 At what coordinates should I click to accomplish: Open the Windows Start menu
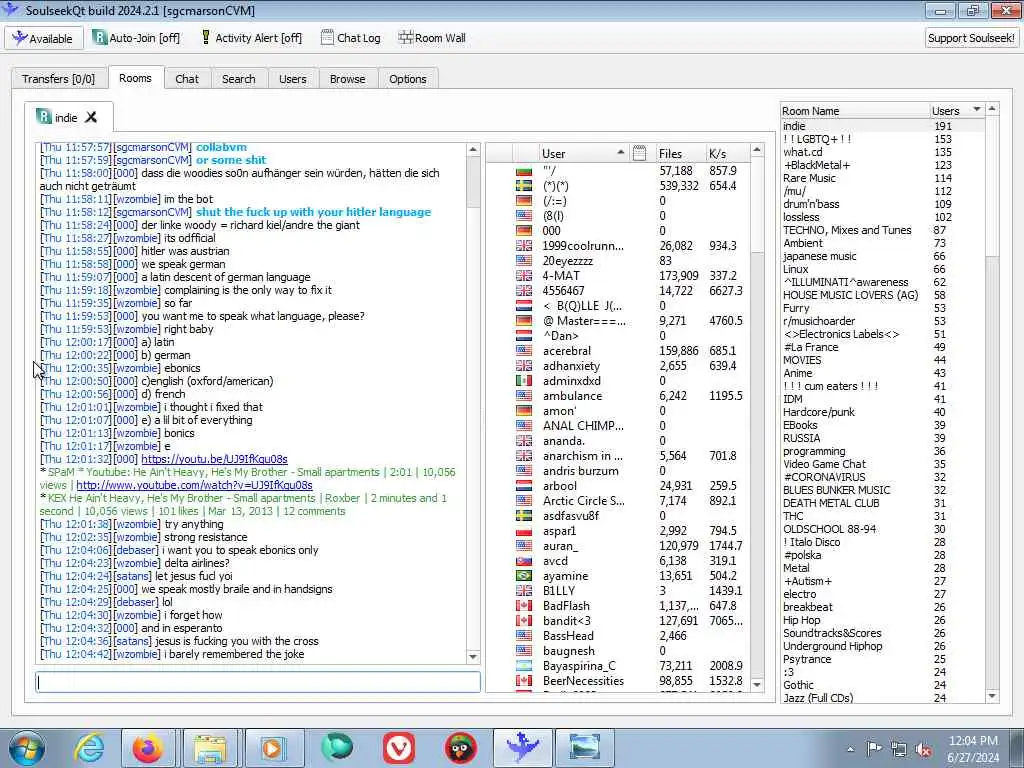pyautogui.click(x=27, y=748)
